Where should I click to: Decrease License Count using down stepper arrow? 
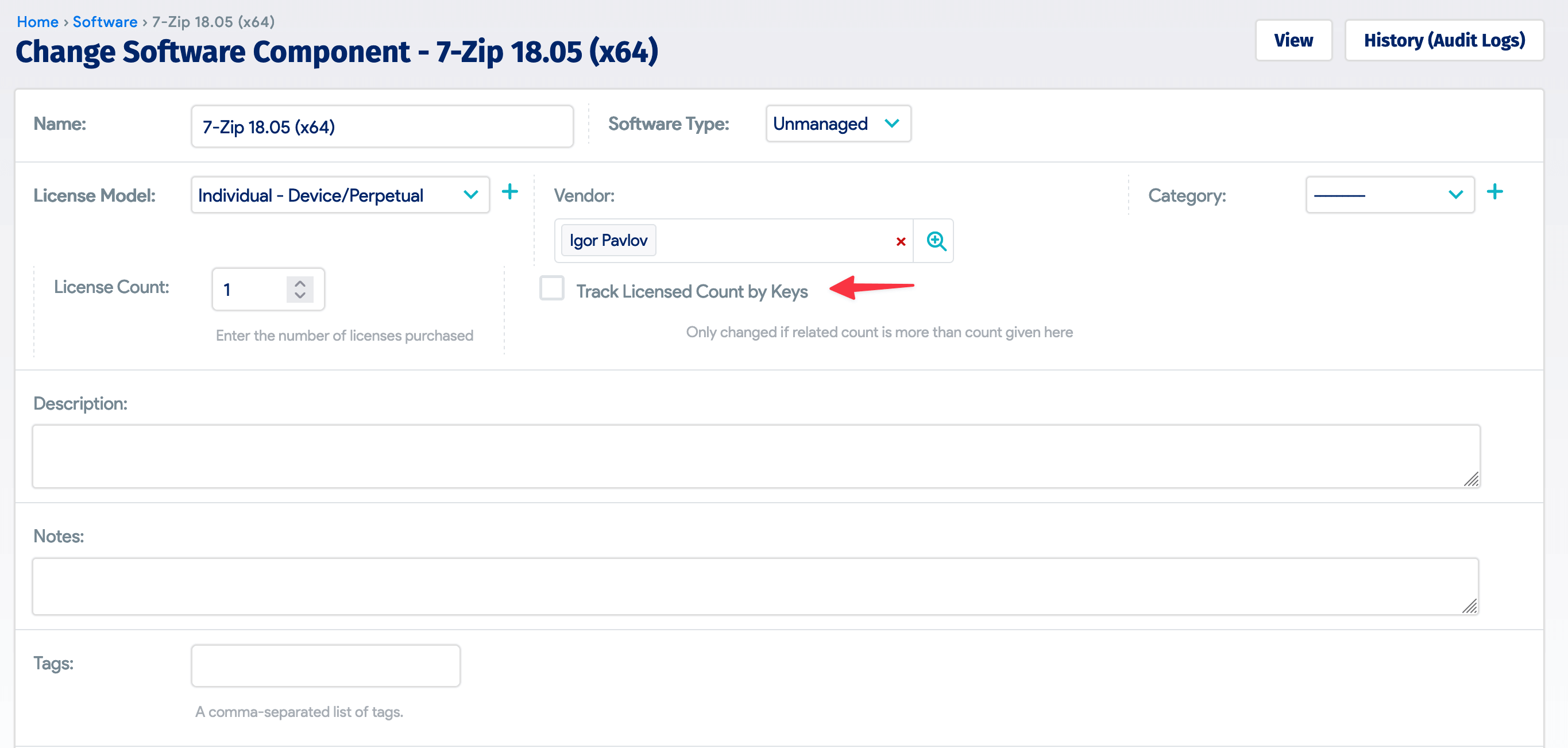pyautogui.click(x=299, y=296)
